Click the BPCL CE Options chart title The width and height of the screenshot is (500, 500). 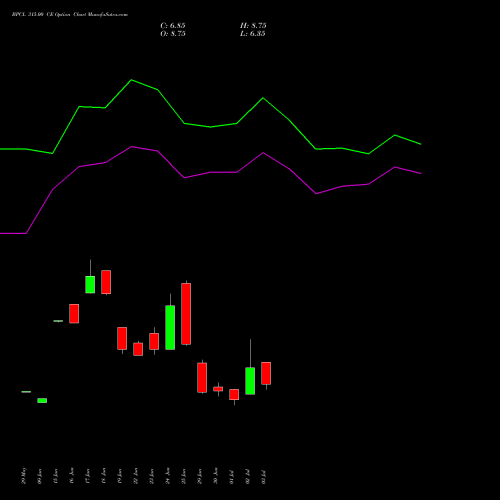70,15
